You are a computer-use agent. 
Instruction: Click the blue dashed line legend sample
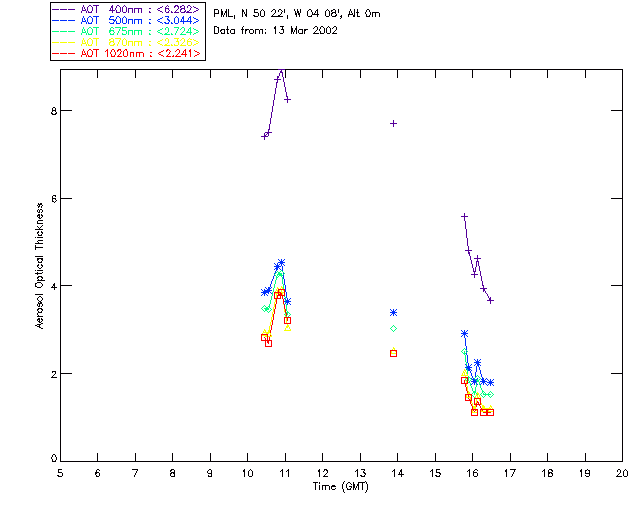64,20
